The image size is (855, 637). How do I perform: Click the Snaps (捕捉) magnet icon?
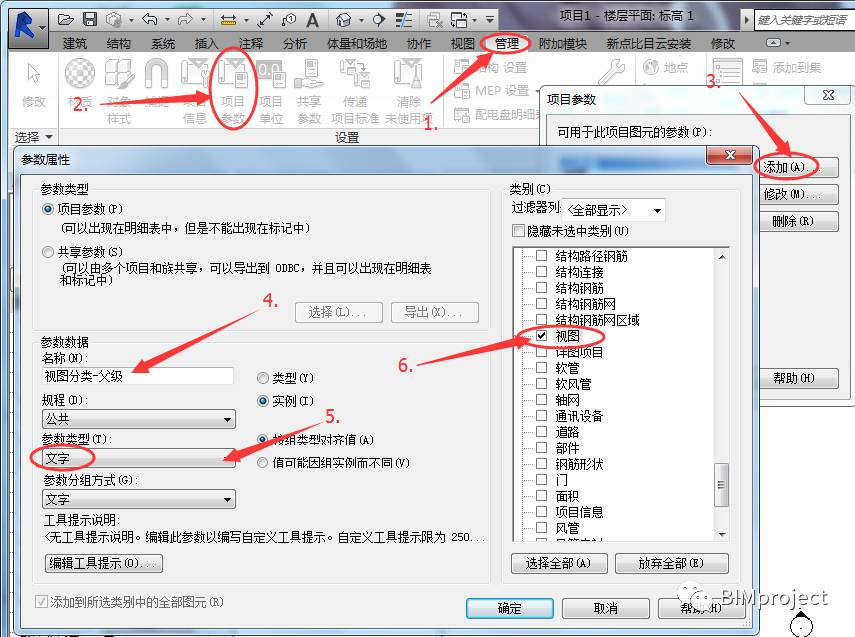pyautogui.click(x=156, y=73)
